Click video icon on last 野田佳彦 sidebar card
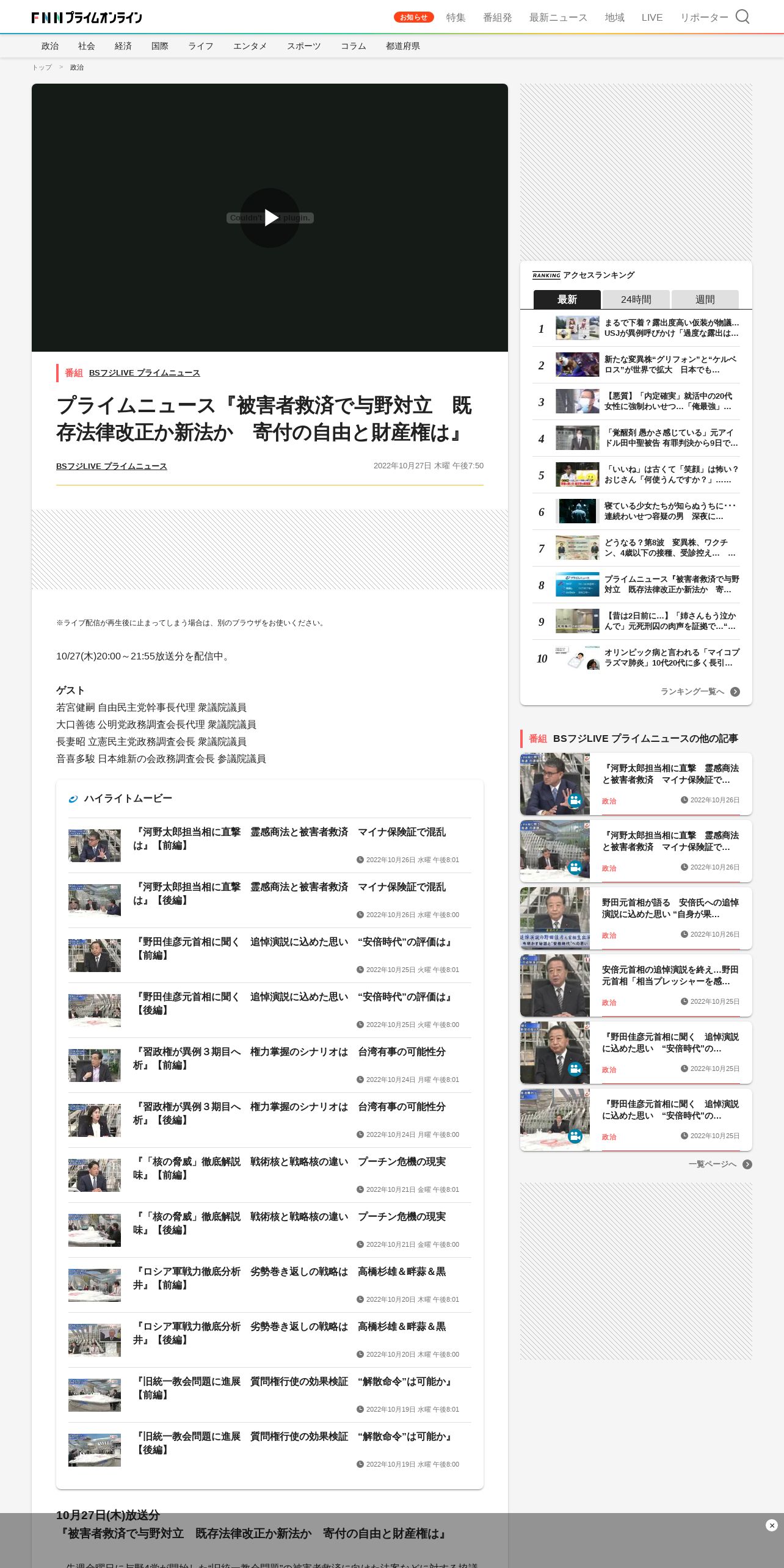Viewport: 784px width, 1568px height. point(575,1136)
